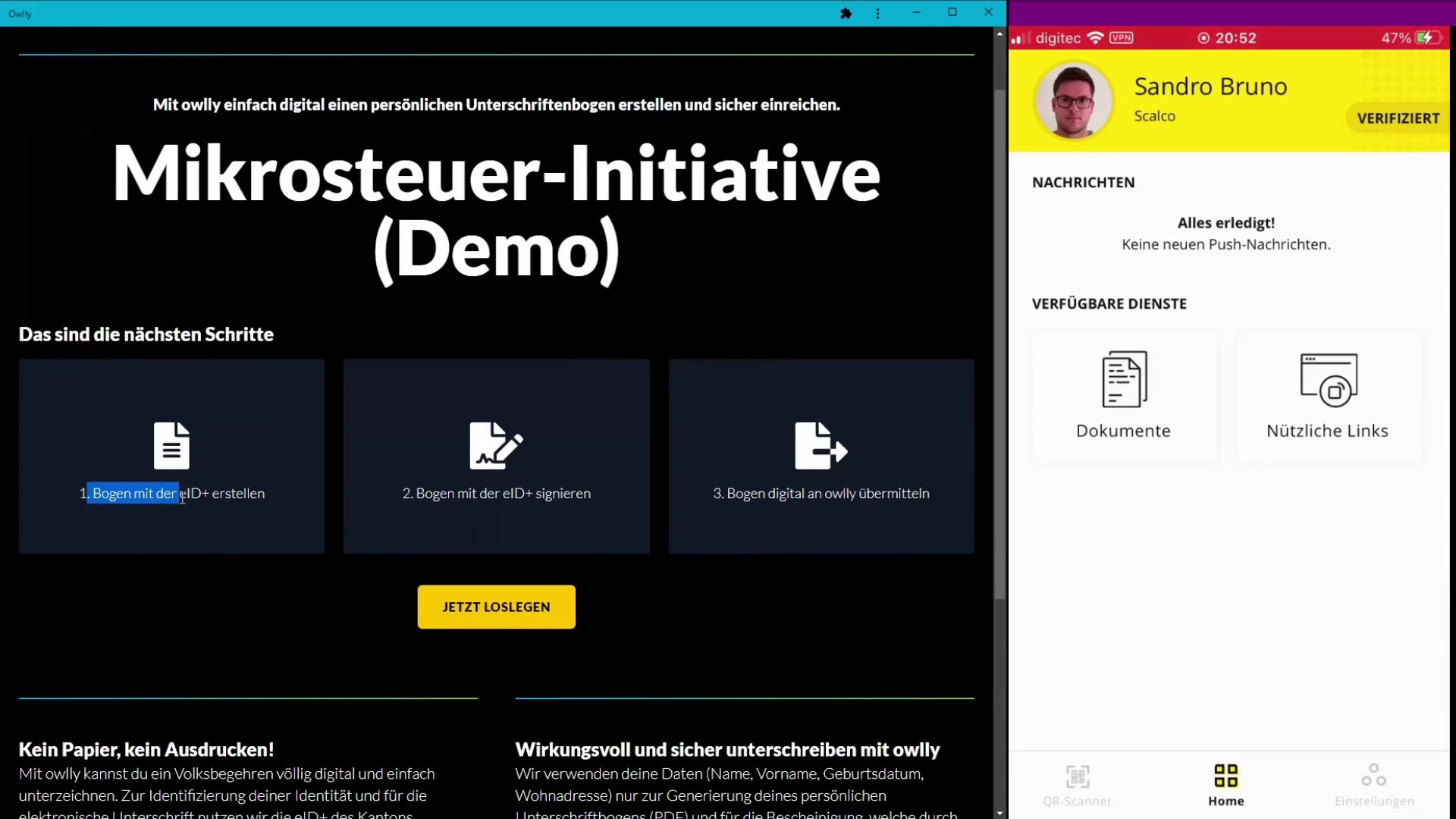Tap the NACHRICHTEN section heading
1456x819 pixels.
(x=1084, y=183)
